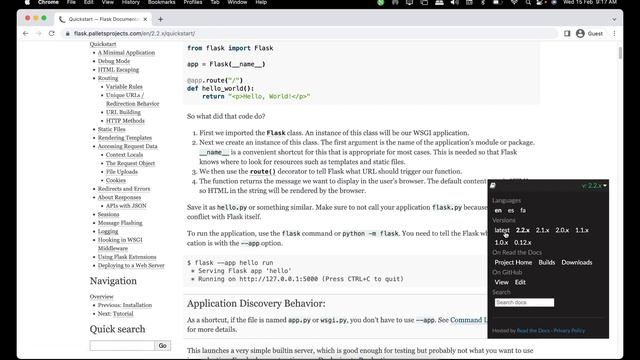Open the Privacy Policy link
The width and height of the screenshot is (640, 360).
(x=569, y=331)
